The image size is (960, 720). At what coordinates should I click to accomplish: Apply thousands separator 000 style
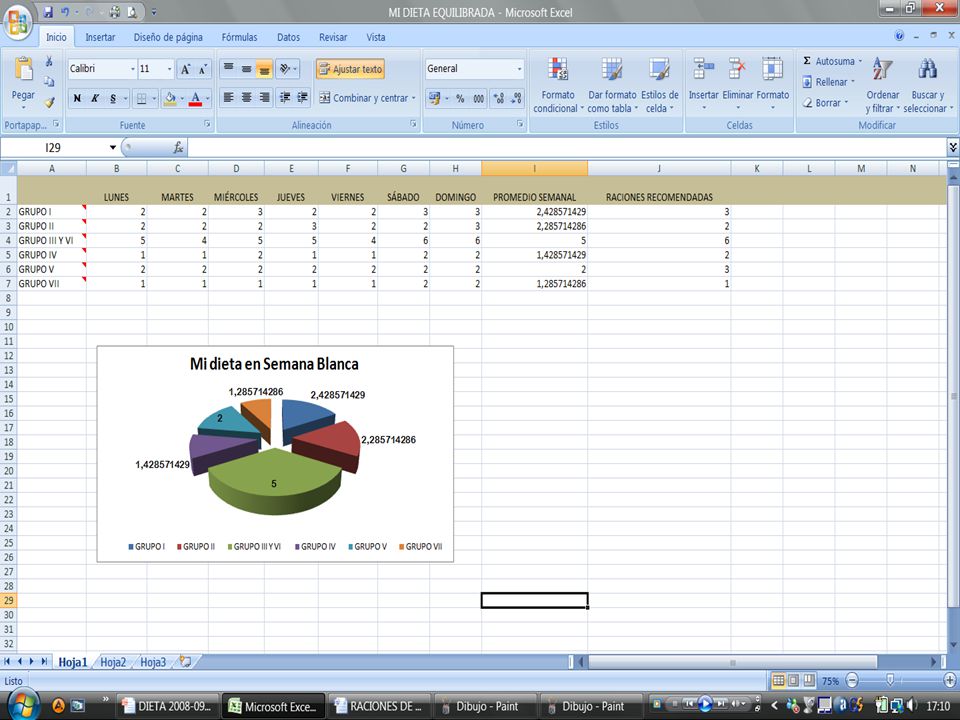click(478, 98)
